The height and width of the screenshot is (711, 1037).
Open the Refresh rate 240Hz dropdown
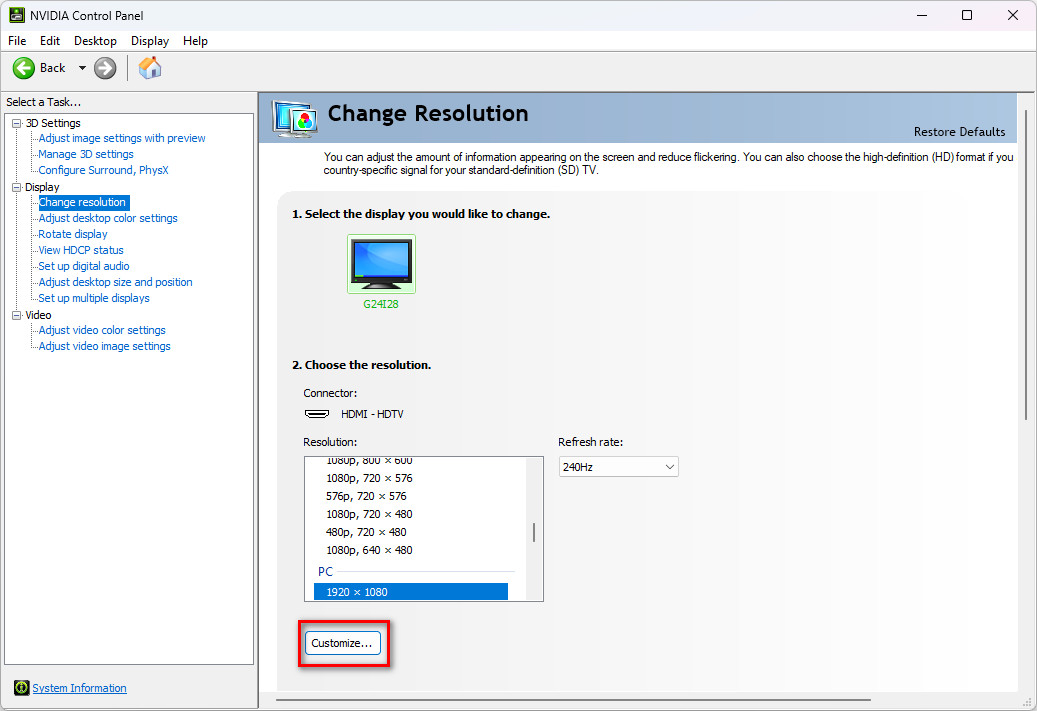618,467
